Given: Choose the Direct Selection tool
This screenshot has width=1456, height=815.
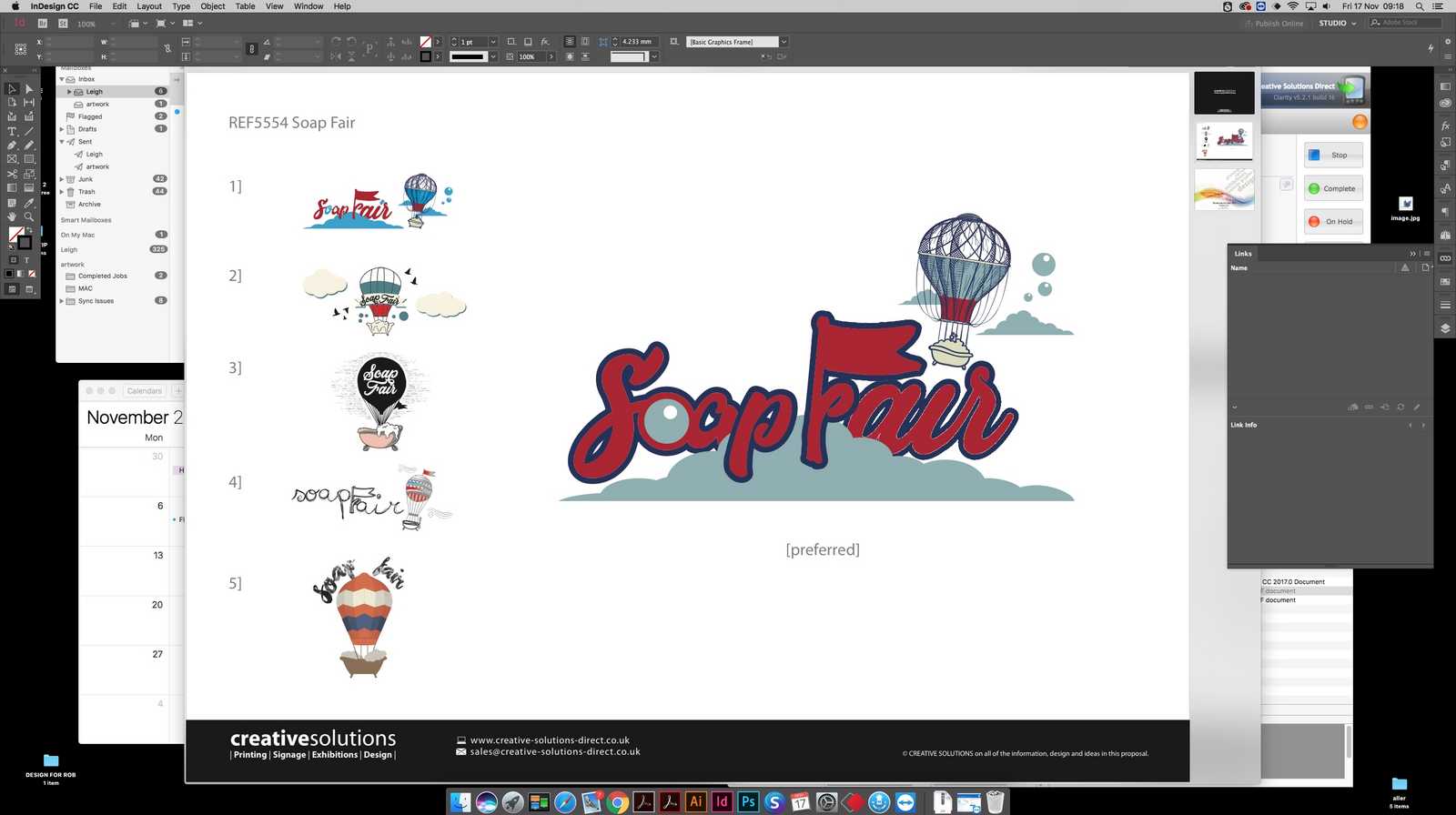Looking at the screenshot, I should [x=29, y=89].
